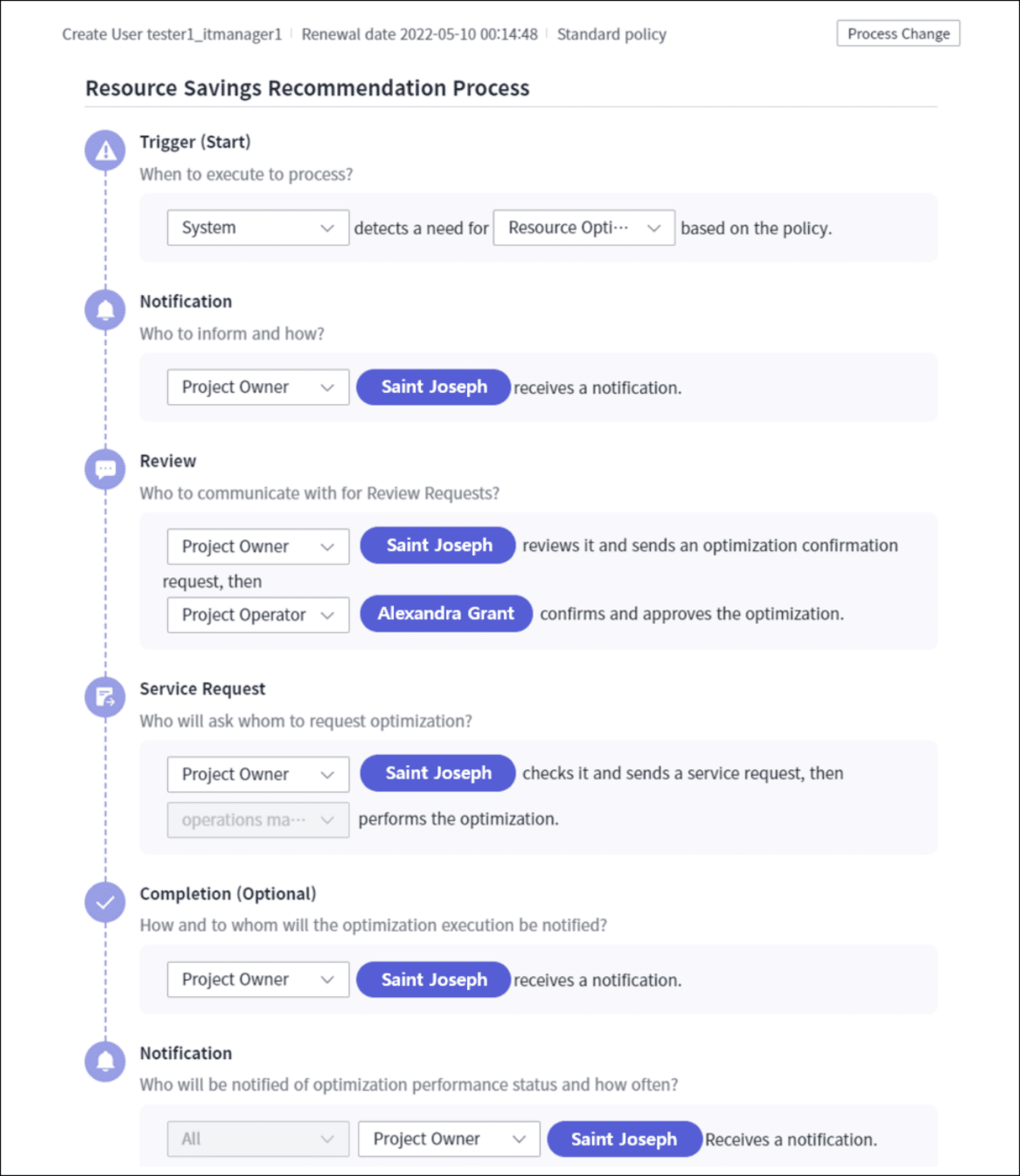The height and width of the screenshot is (1176, 1020).
Task: Click Saint Joseph tag in Review section
Action: pyautogui.click(x=438, y=545)
